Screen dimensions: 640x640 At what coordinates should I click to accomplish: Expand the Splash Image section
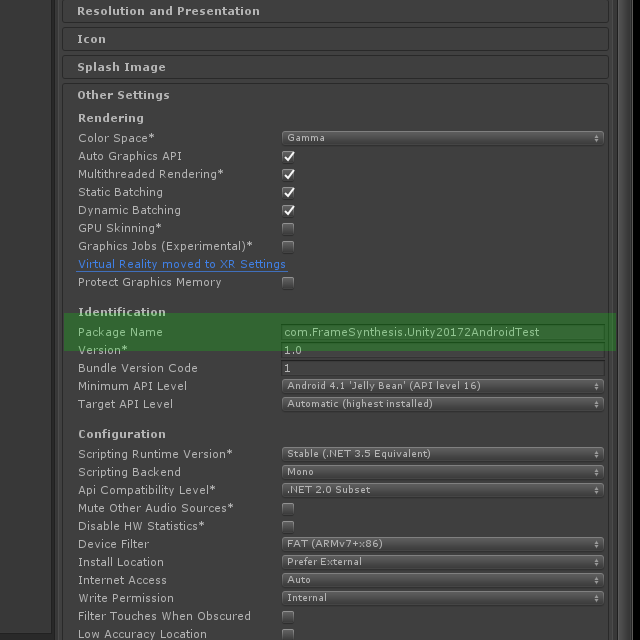coord(335,67)
